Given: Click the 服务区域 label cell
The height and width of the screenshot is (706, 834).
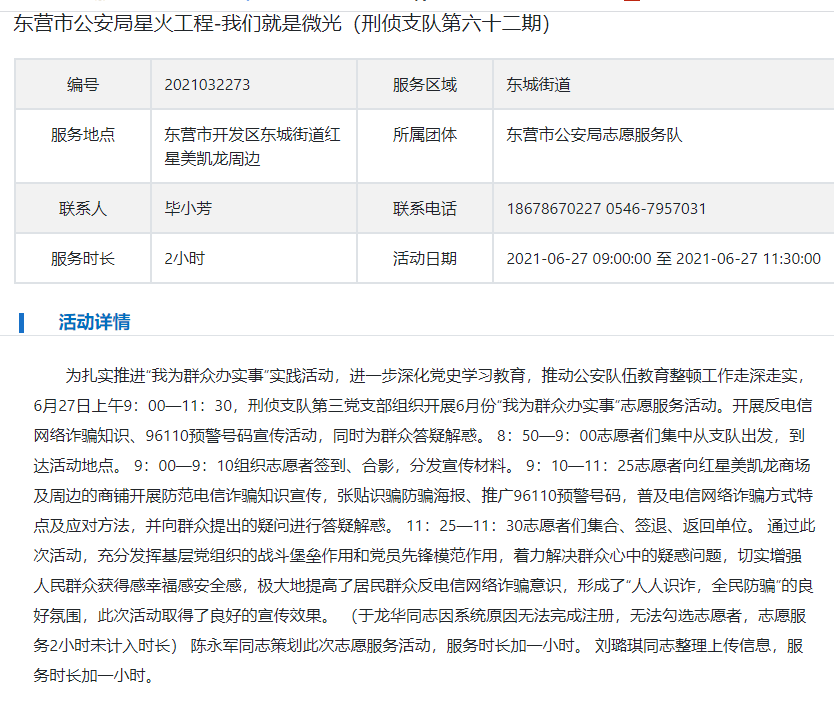Looking at the screenshot, I should click(x=424, y=85).
